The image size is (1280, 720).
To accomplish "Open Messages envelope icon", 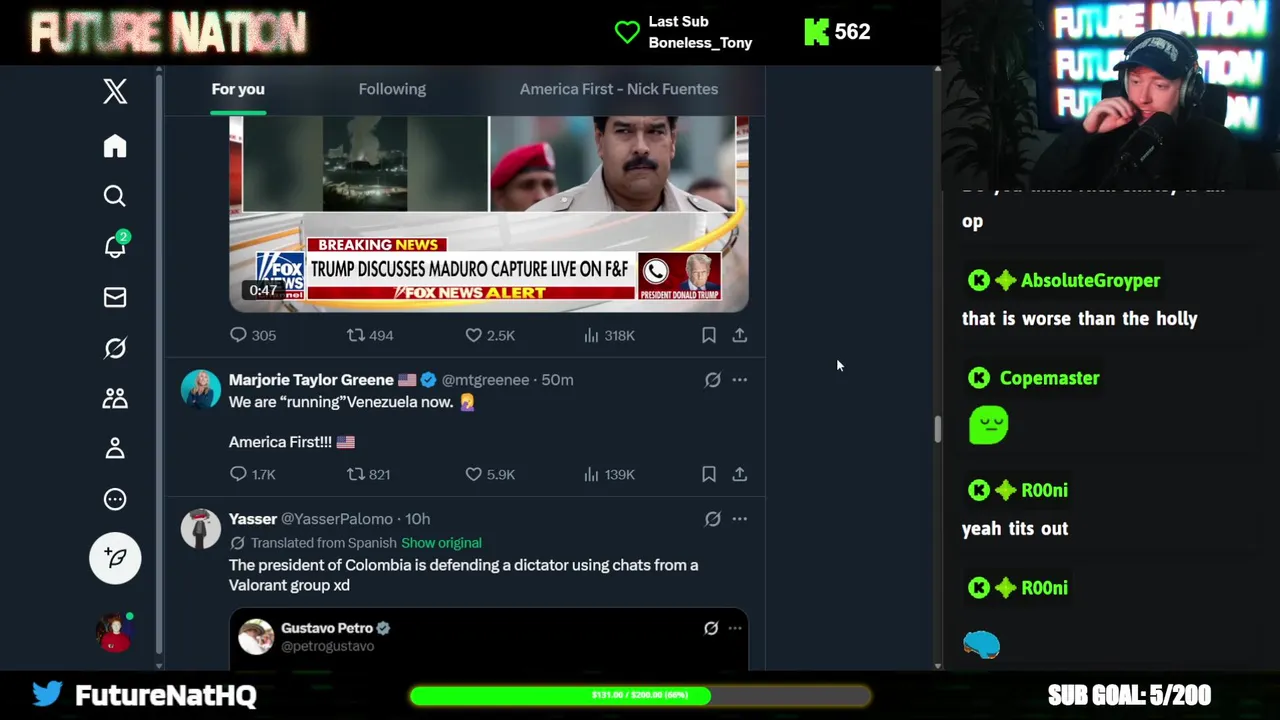I will [x=115, y=297].
